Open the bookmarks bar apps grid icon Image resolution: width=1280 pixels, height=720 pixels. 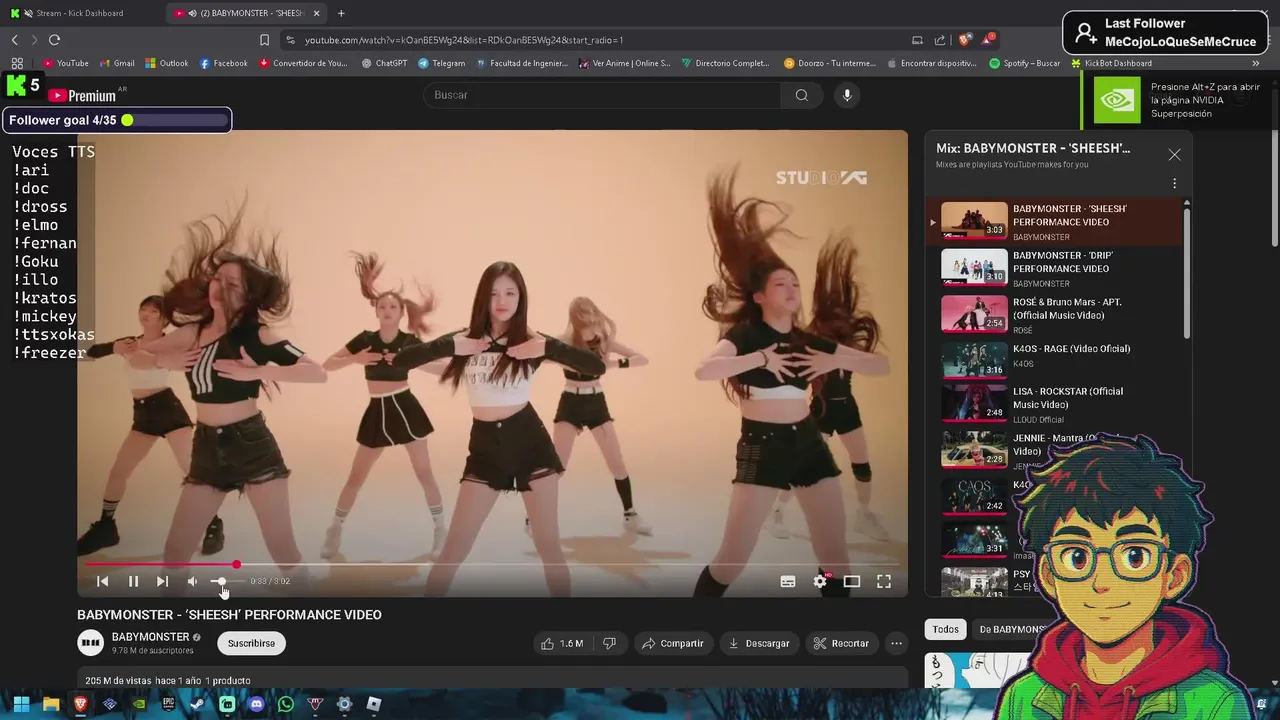coord(17,63)
